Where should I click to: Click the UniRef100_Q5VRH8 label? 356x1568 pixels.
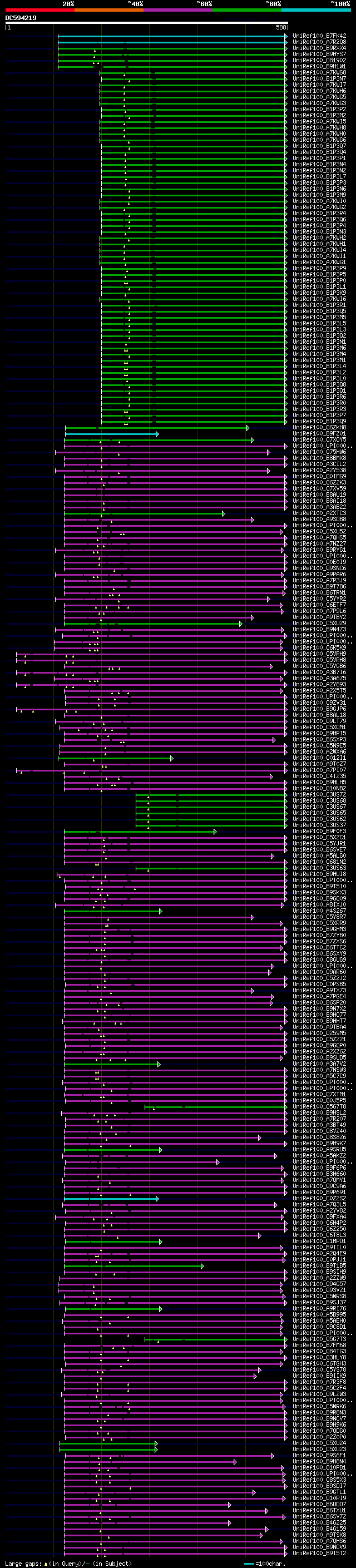point(319,660)
